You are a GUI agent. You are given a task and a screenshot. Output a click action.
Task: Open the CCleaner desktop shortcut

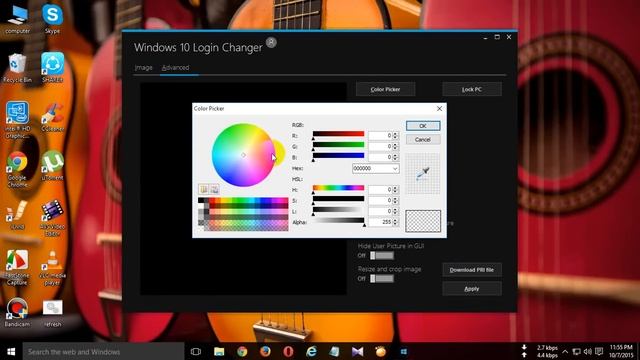click(x=52, y=117)
